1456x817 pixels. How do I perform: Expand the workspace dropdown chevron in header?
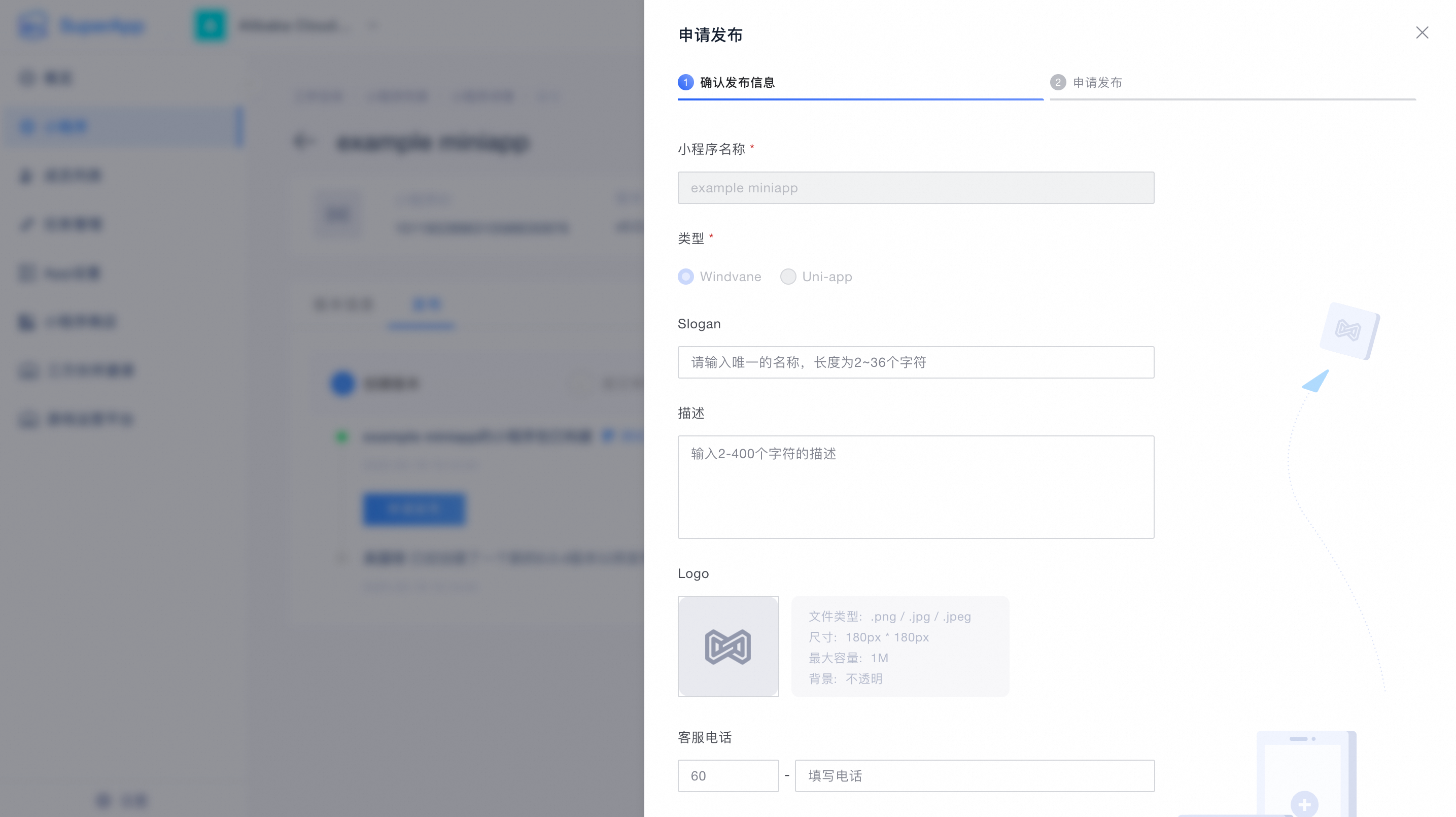point(373,25)
